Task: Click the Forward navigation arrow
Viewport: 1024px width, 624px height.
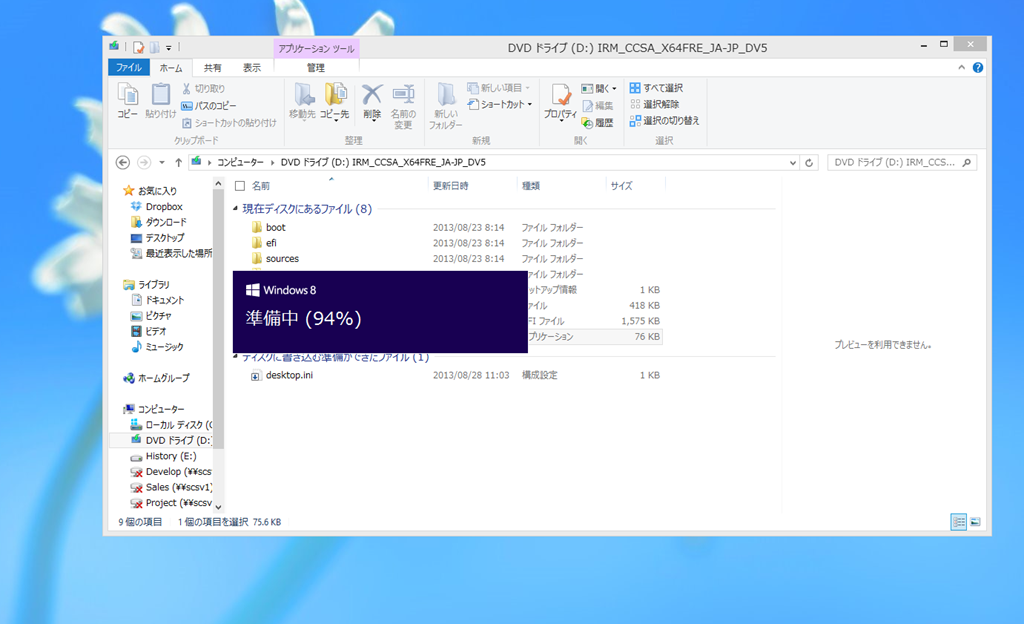Action: (x=144, y=163)
